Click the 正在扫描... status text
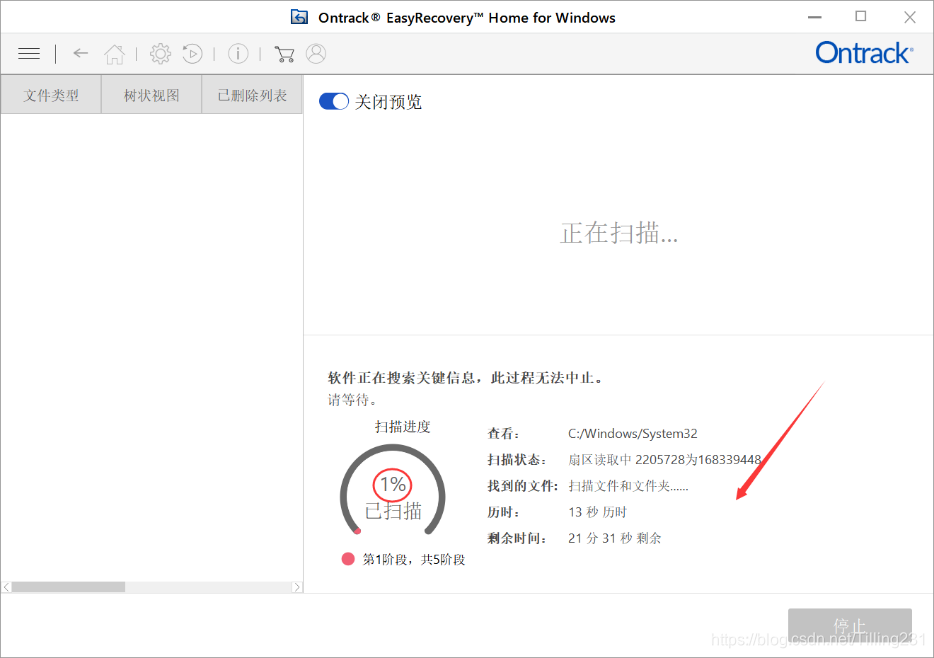 point(619,233)
